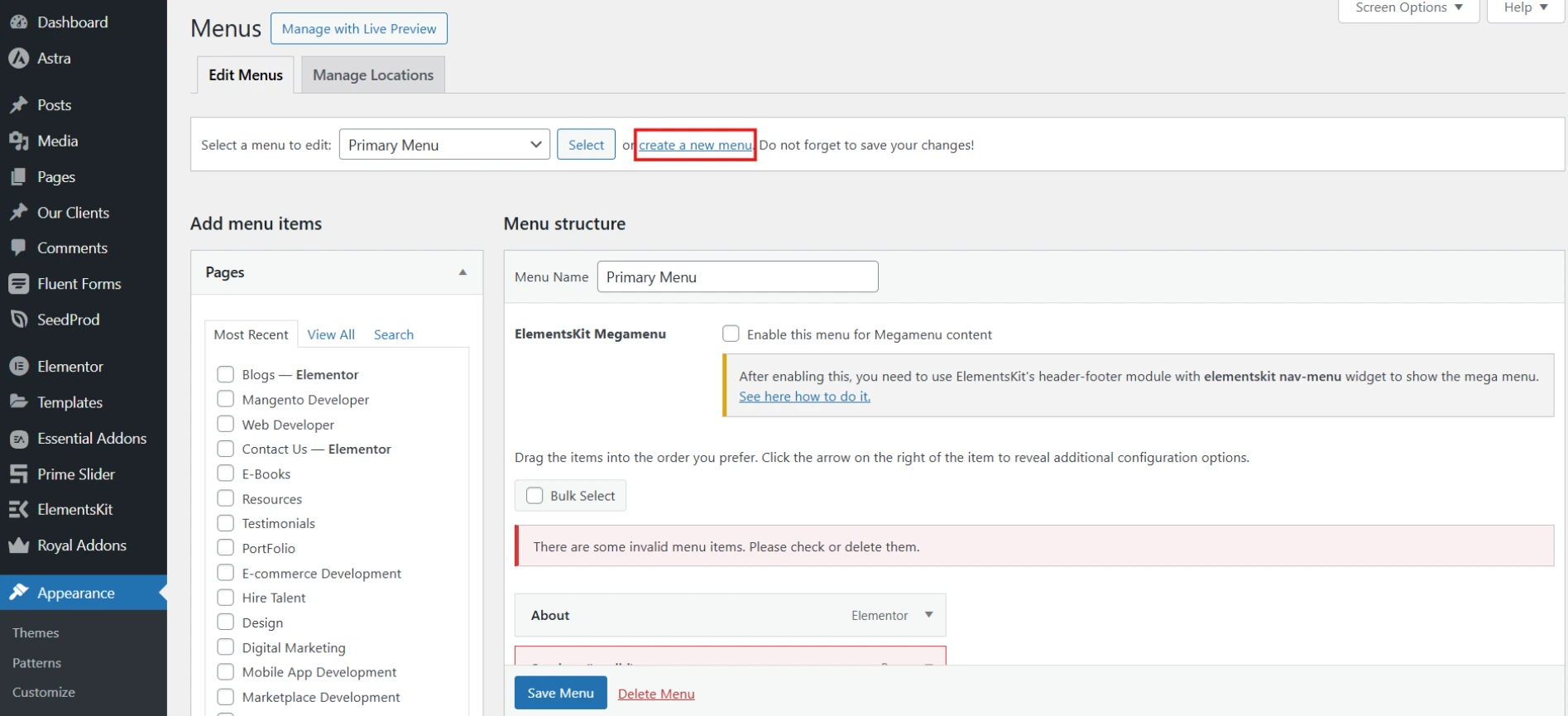
Task: Click the Pages icon in sidebar
Action: [x=18, y=177]
